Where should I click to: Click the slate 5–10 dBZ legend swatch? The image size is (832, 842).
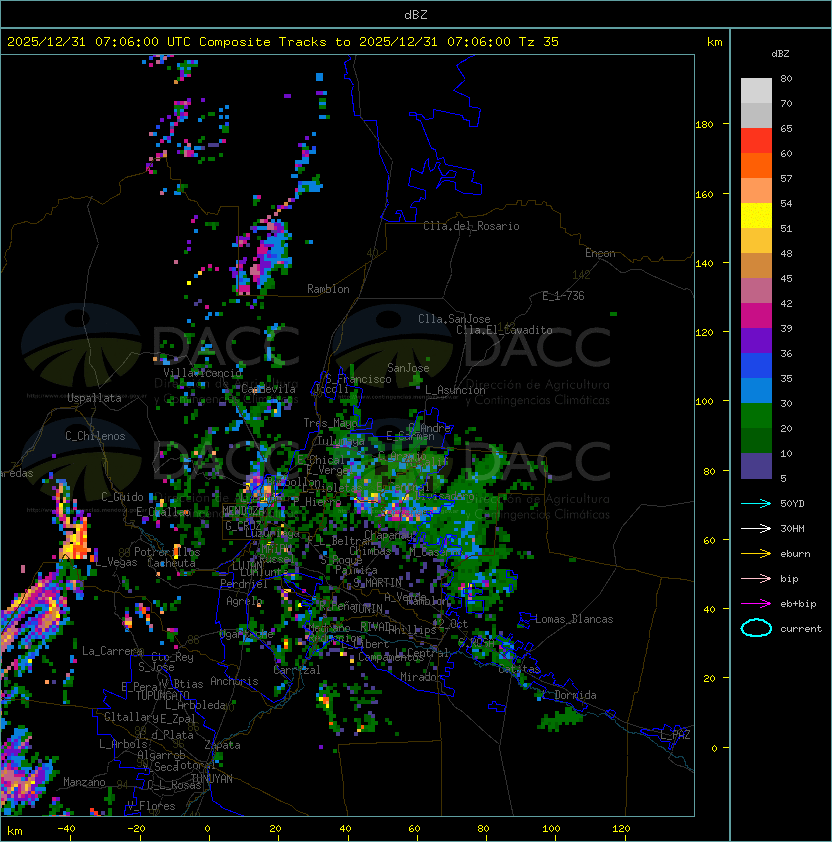[x=756, y=466]
